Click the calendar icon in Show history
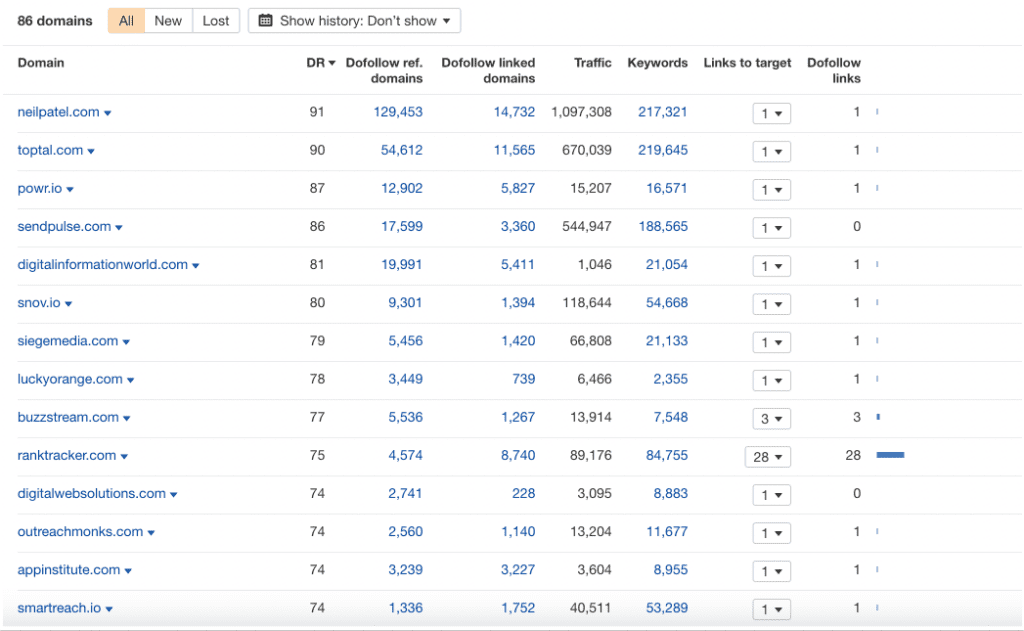Image resolution: width=1024 pixels, height=631 pixels. click(x=265, y=20)
